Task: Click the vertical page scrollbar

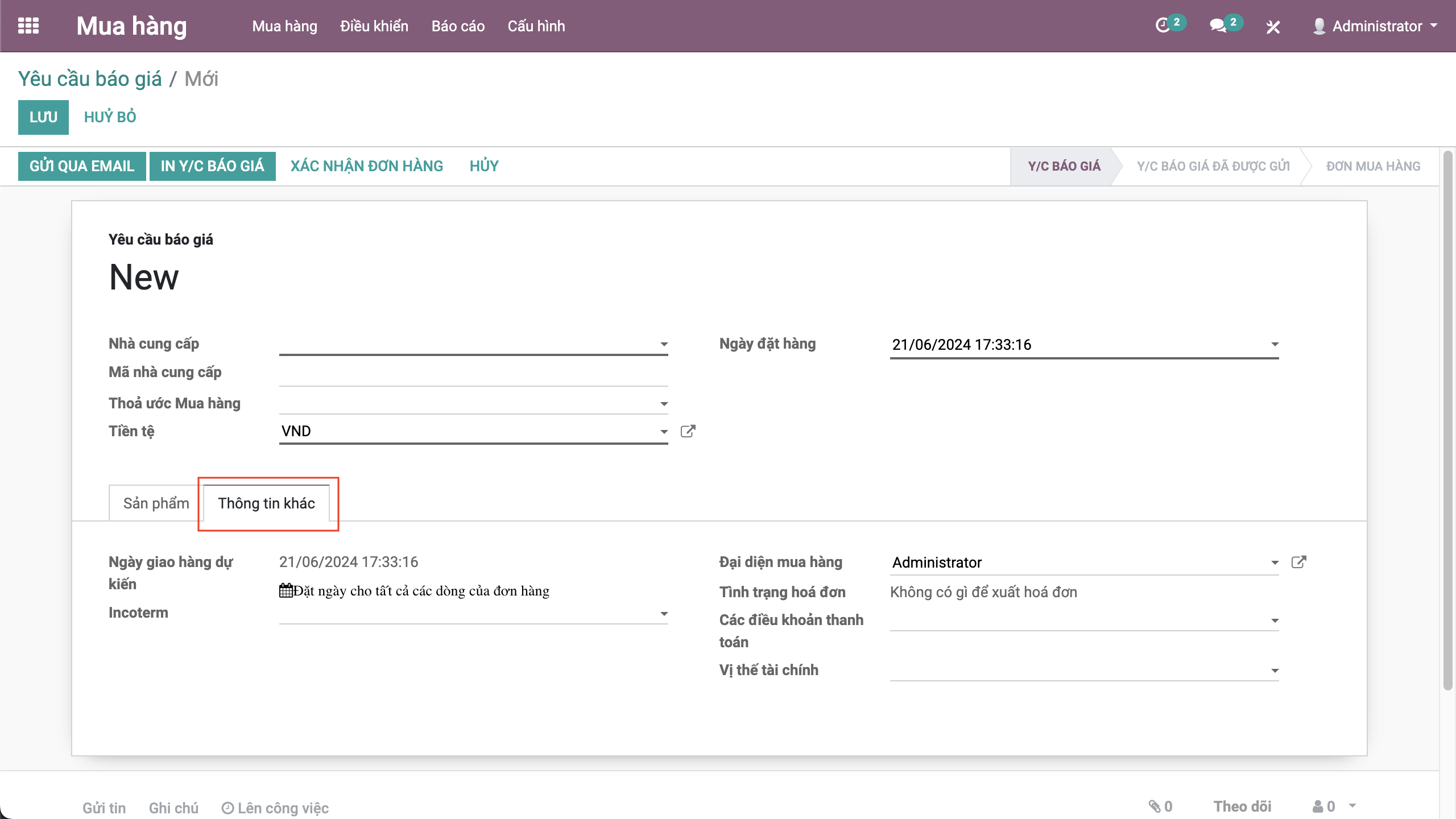Action: click(x=1448, y=421)
